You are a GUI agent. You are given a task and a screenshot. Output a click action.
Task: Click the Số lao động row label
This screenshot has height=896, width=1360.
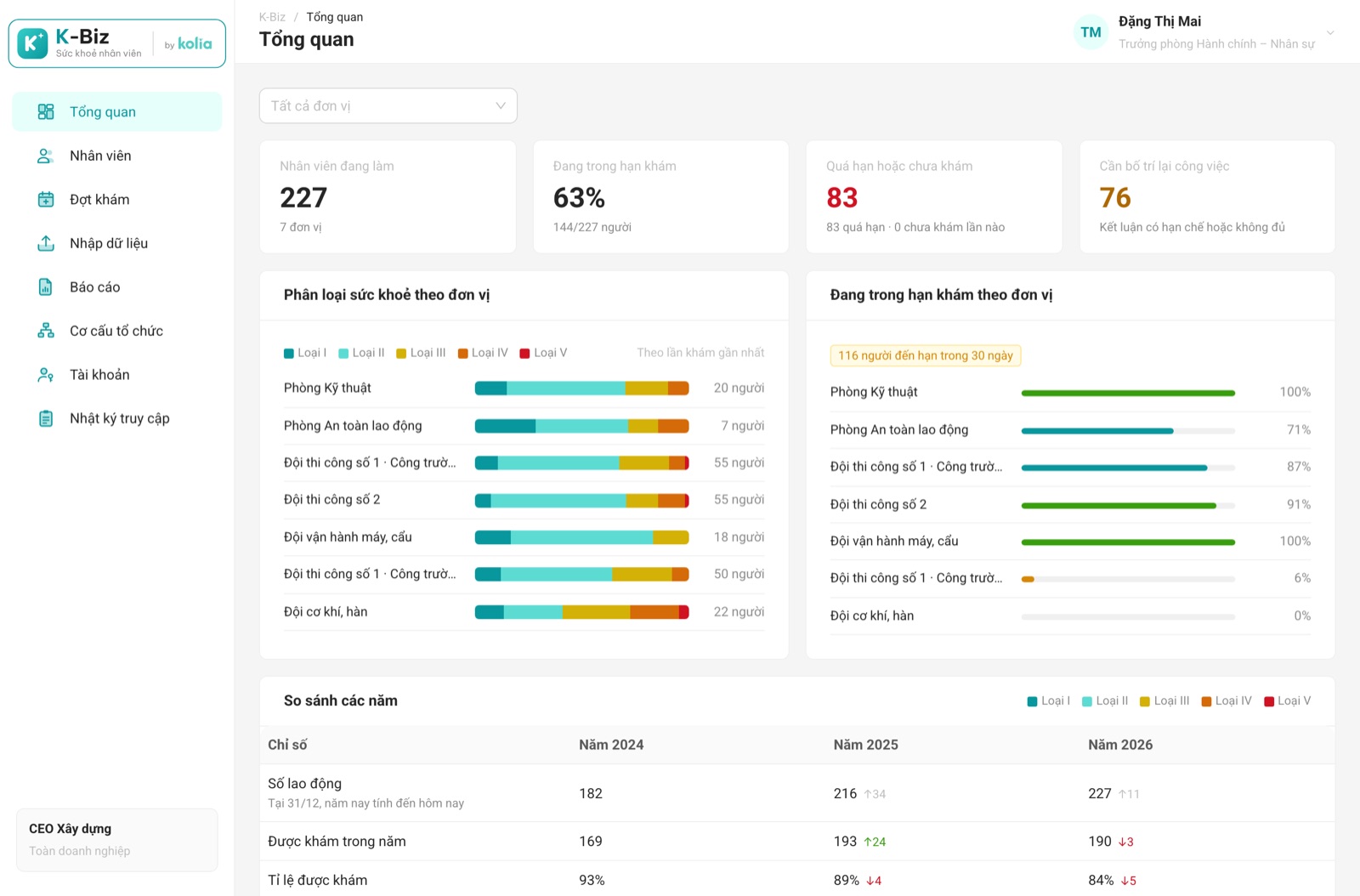pos(304,784)
